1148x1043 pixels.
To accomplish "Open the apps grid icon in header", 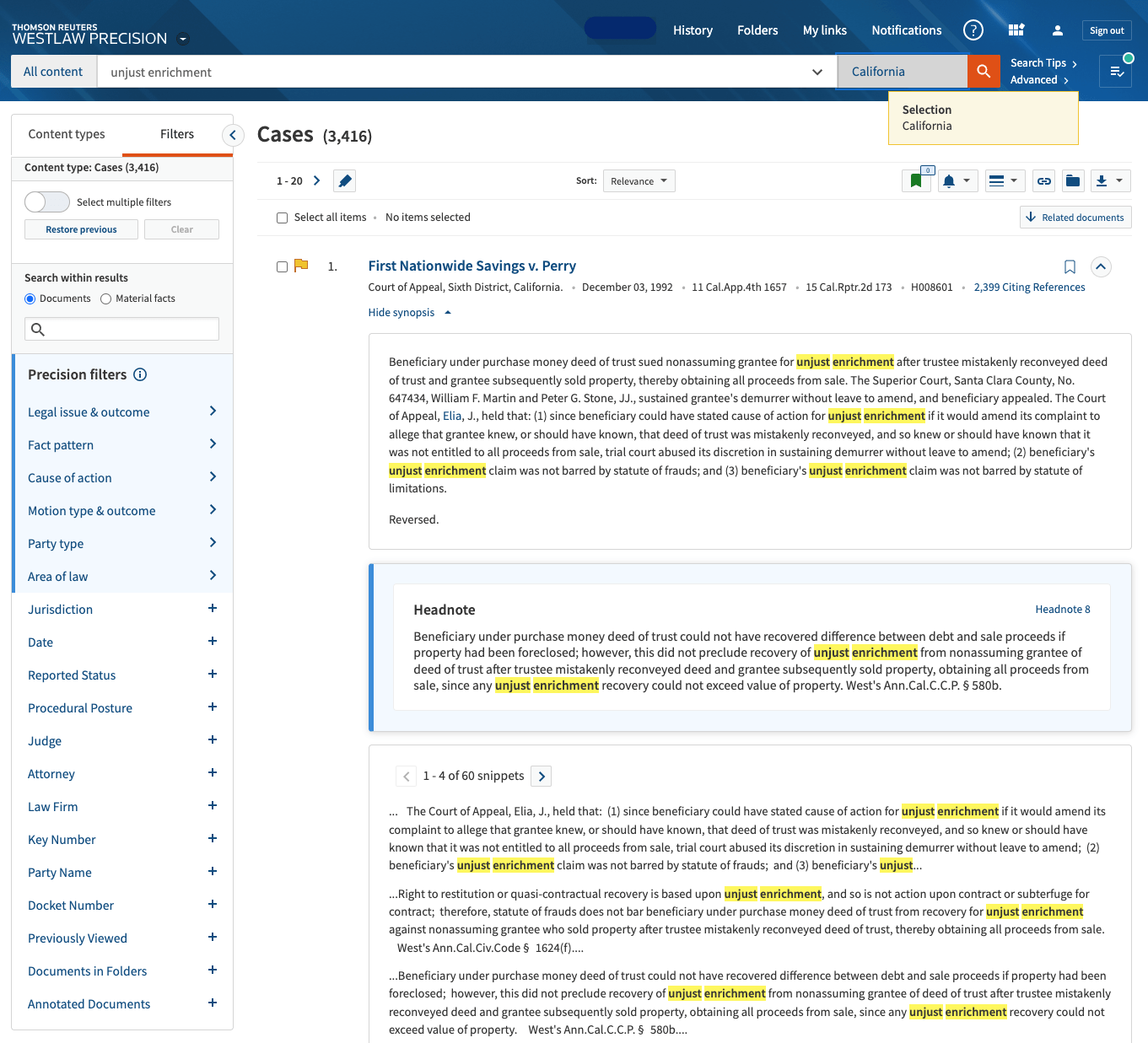I will 1016,30.
